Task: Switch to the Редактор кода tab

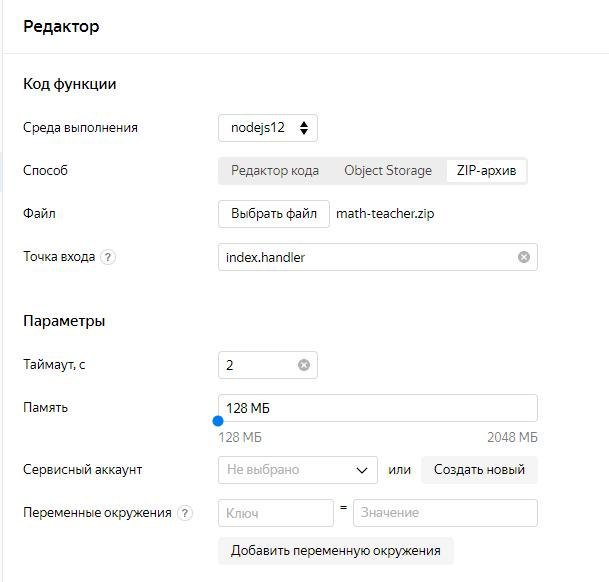Action: [x=275, y=171]
